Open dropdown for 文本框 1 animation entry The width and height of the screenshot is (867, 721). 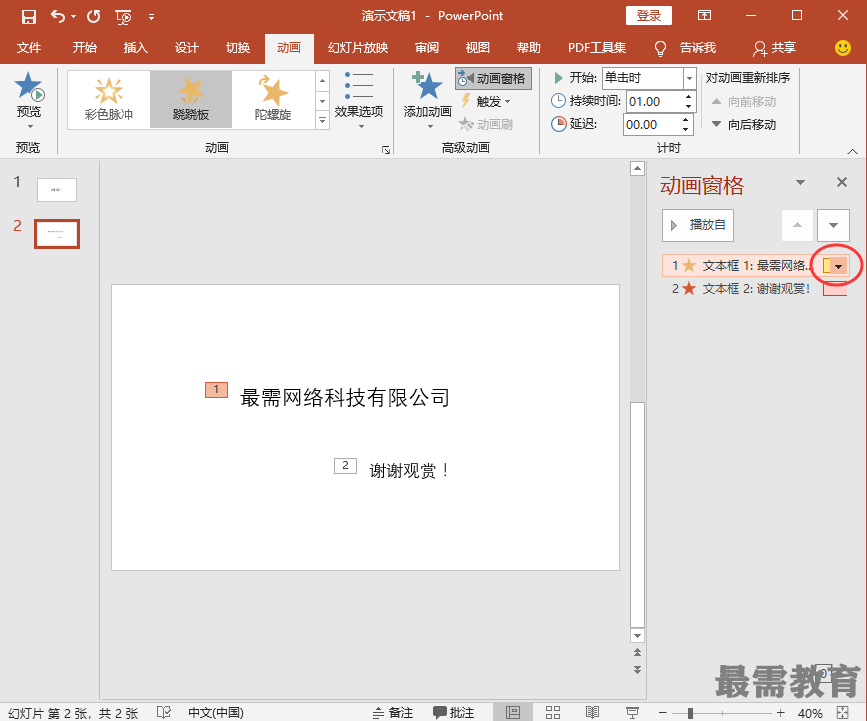coord(839,266)
